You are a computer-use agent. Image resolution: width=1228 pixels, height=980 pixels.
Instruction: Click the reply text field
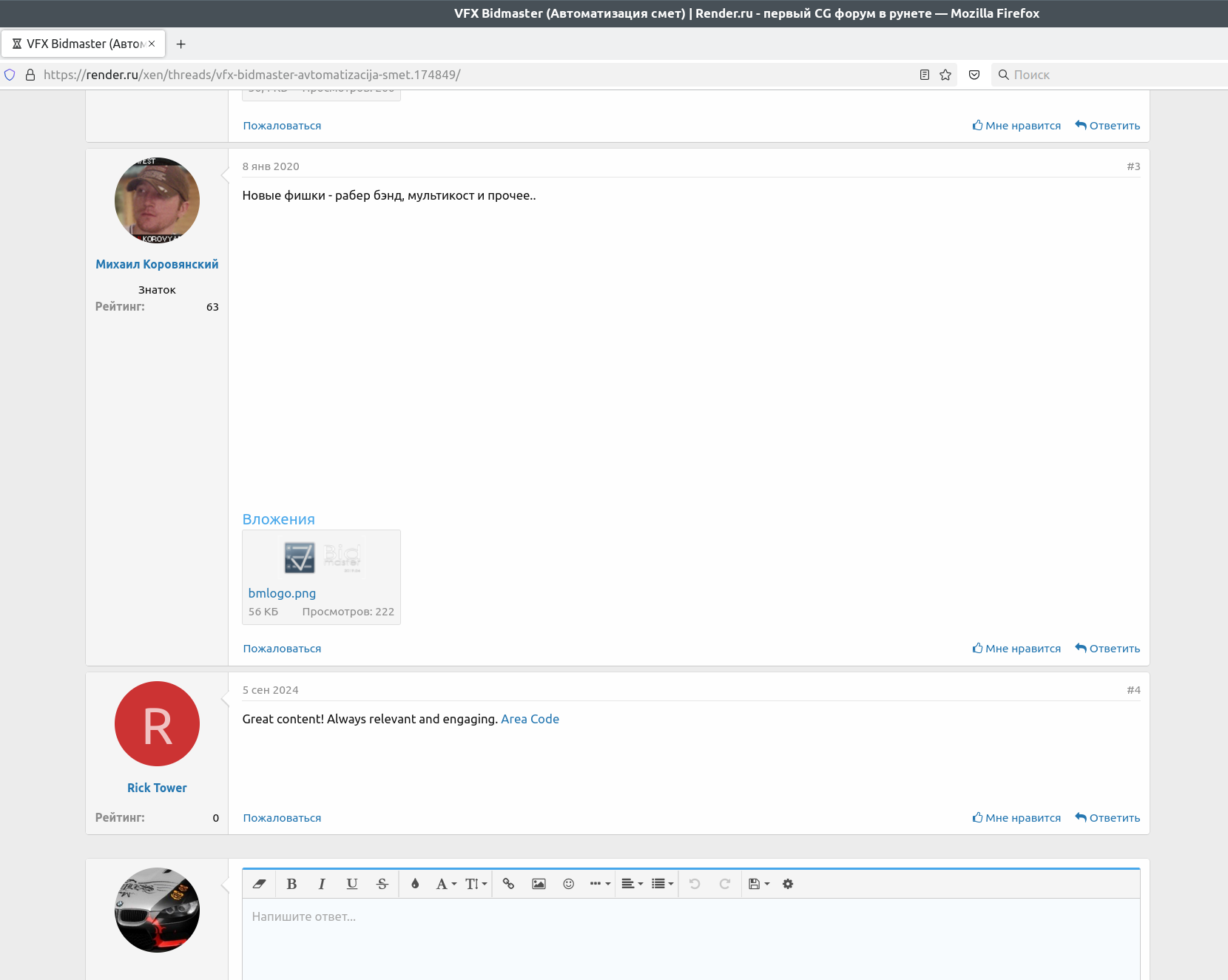691,939
